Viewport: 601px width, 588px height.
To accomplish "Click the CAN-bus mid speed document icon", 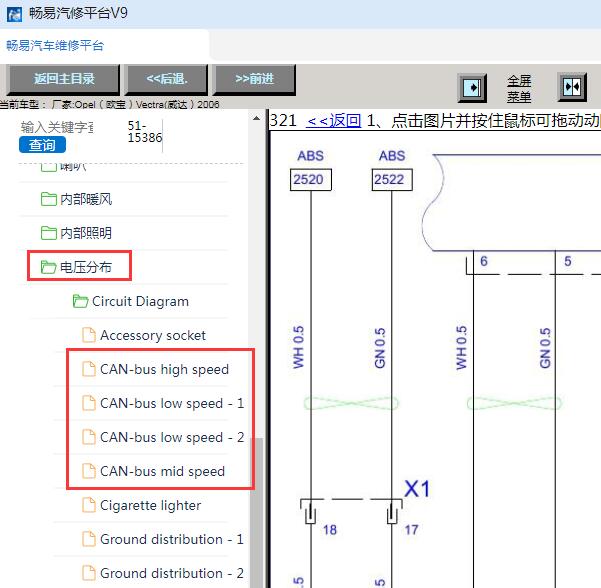I will click(89, 471).
